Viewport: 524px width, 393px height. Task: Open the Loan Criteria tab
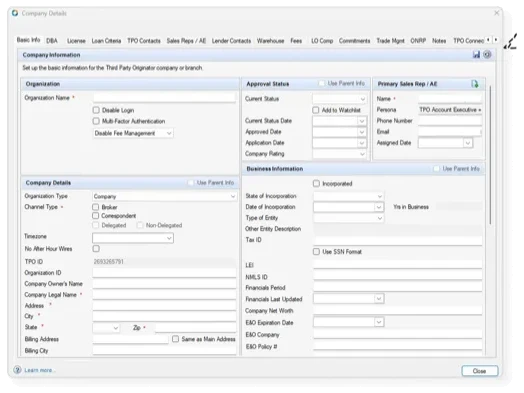[106, 41]
